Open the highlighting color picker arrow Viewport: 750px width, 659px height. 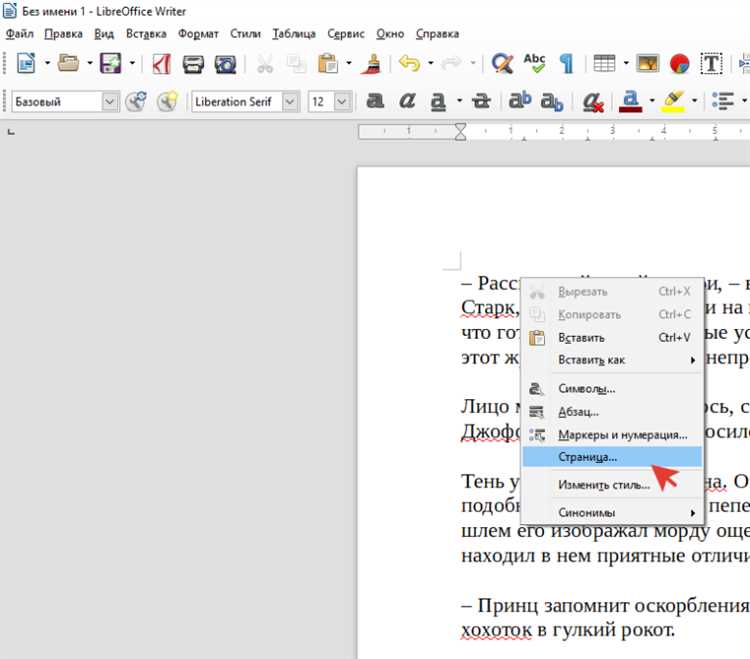(695, 101)
